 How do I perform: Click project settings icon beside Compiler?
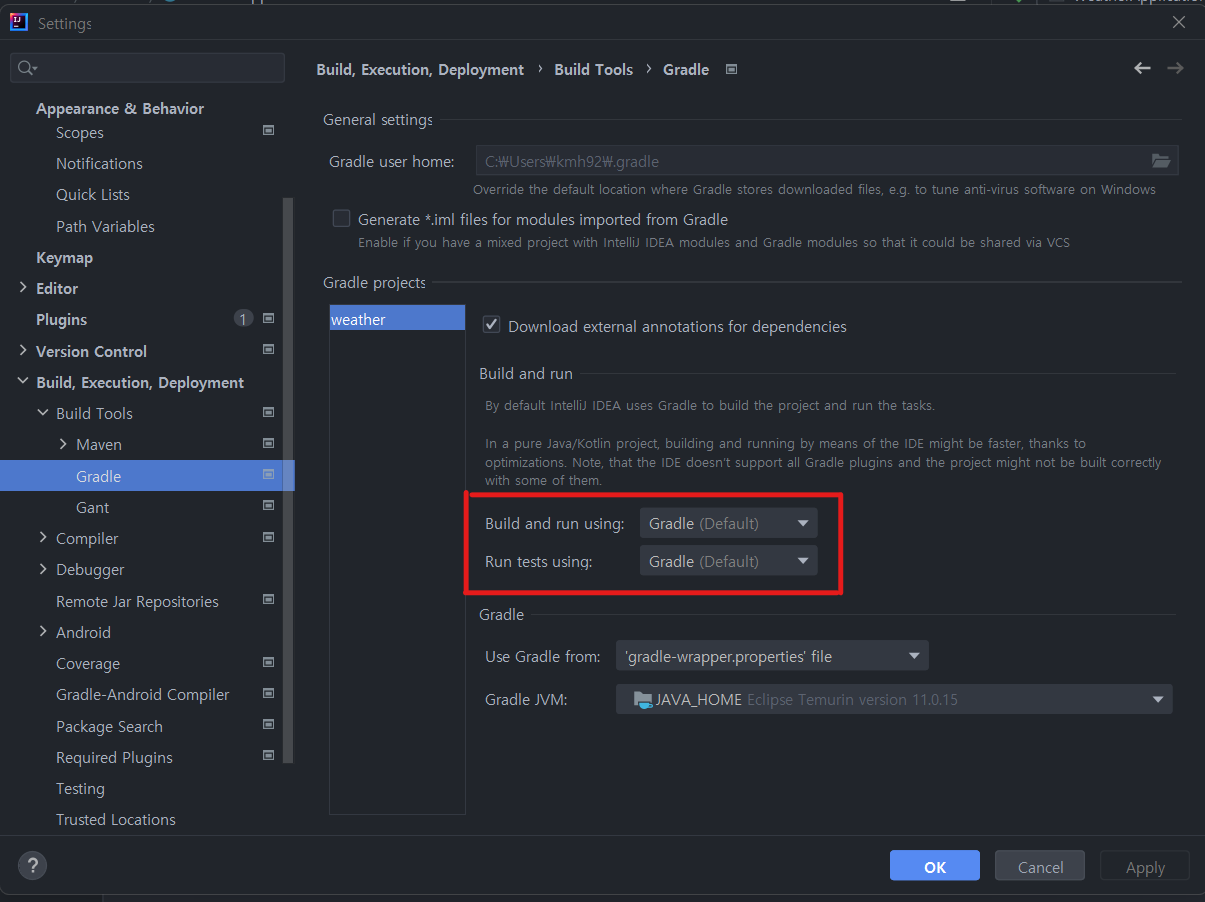268,537
